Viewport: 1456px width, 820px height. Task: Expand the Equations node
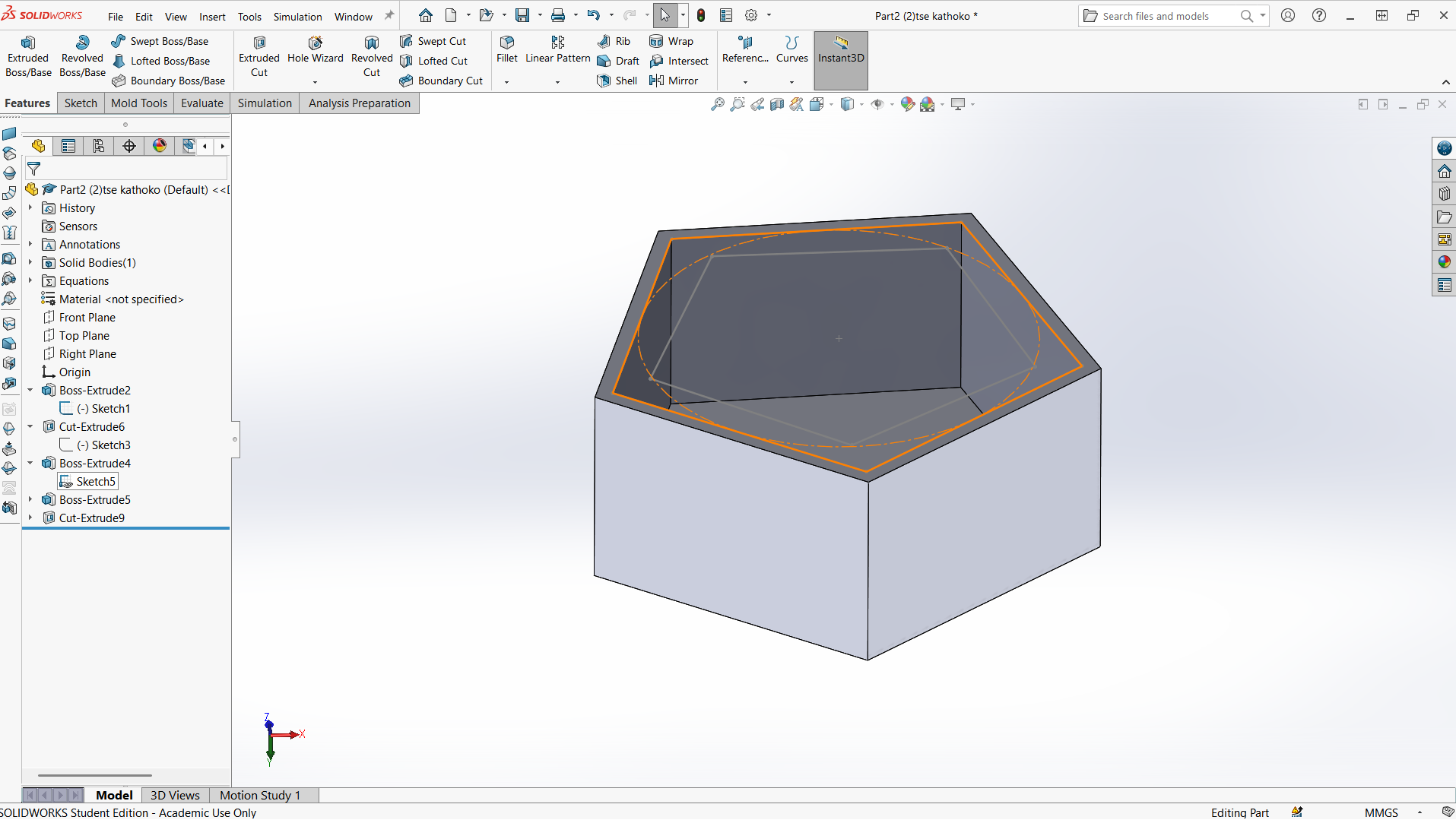[x=30, y=280]
